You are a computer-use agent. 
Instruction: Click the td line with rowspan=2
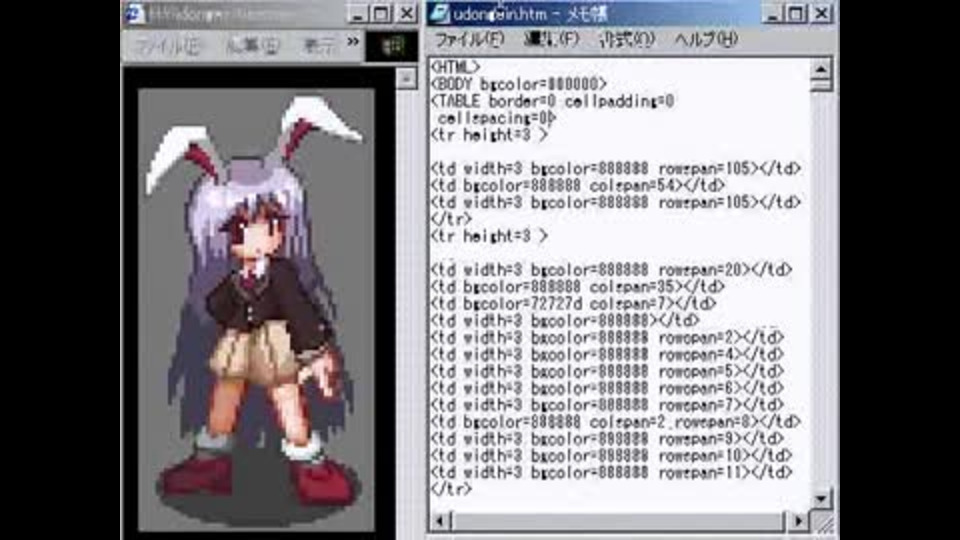(x=607, y=337)
